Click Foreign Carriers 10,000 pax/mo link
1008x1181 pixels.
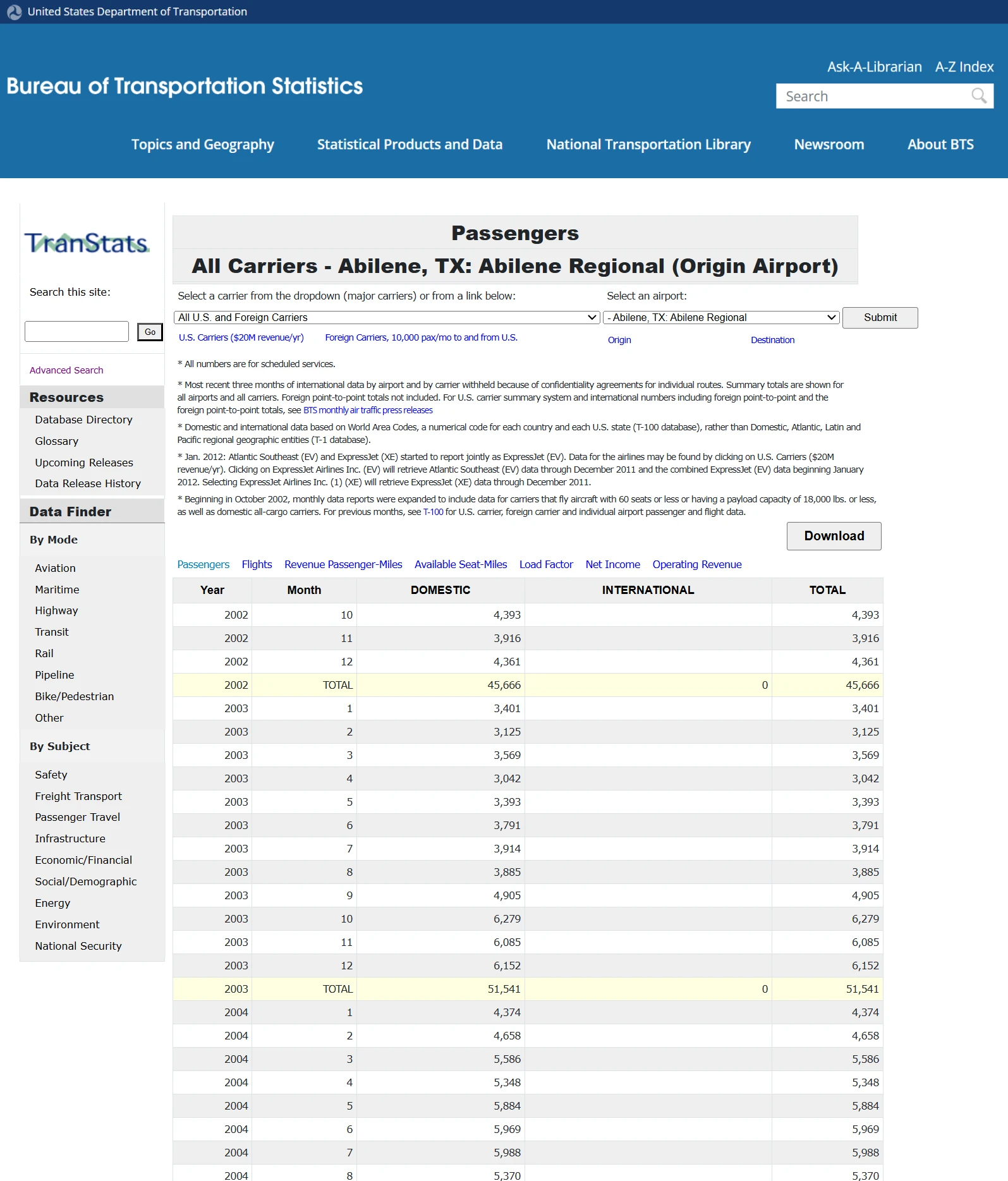[421, 337]
